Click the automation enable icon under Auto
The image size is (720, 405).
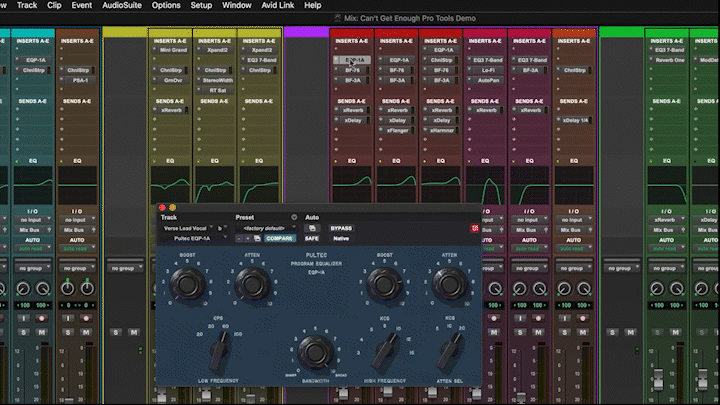coord(311,228)
